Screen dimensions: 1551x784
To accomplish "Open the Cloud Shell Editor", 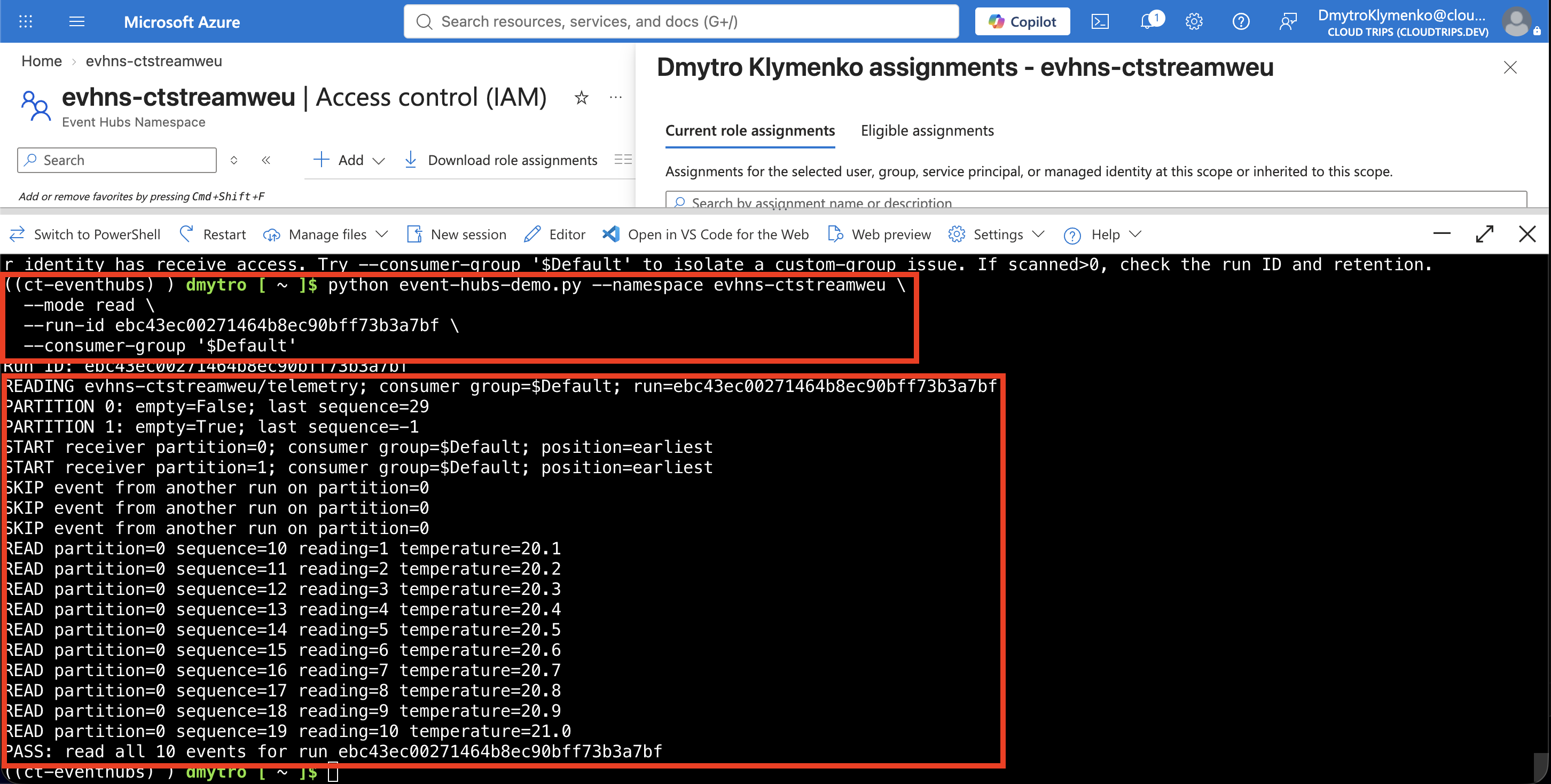I will [554, 234].
